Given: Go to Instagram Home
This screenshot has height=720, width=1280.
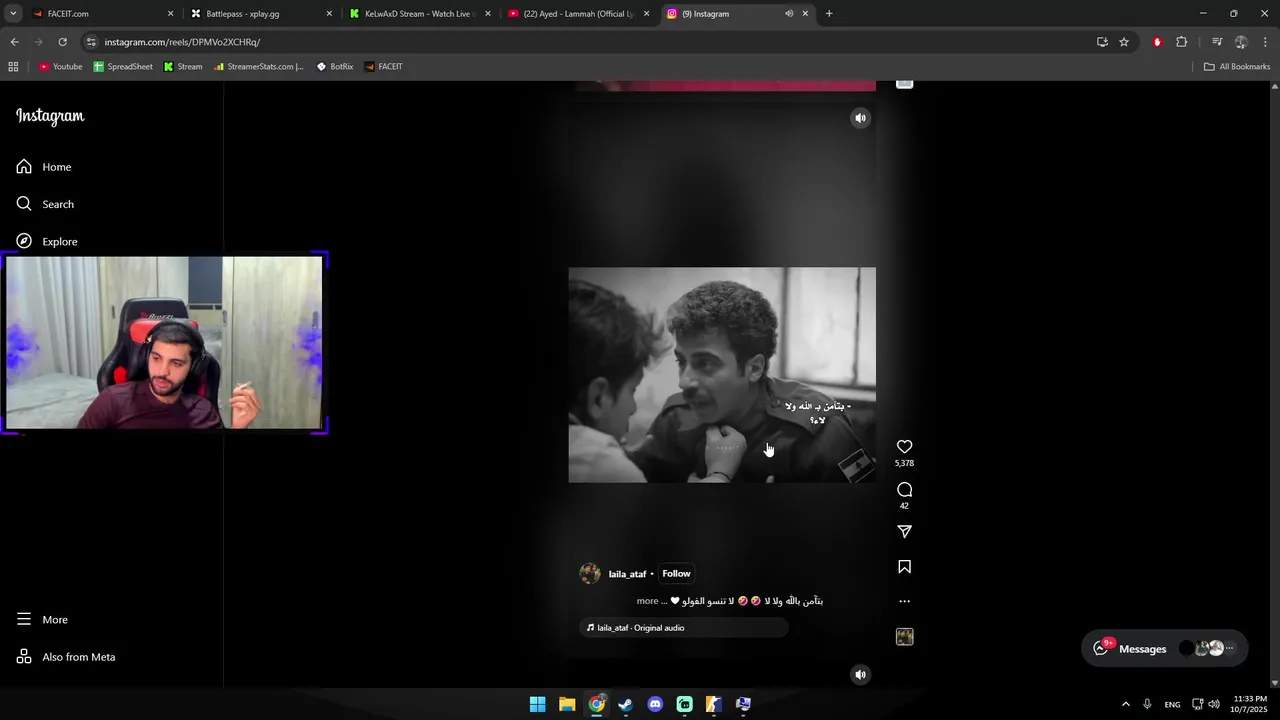Looking at the screenshot, I should pyautogui.click(x=44, y=167).
